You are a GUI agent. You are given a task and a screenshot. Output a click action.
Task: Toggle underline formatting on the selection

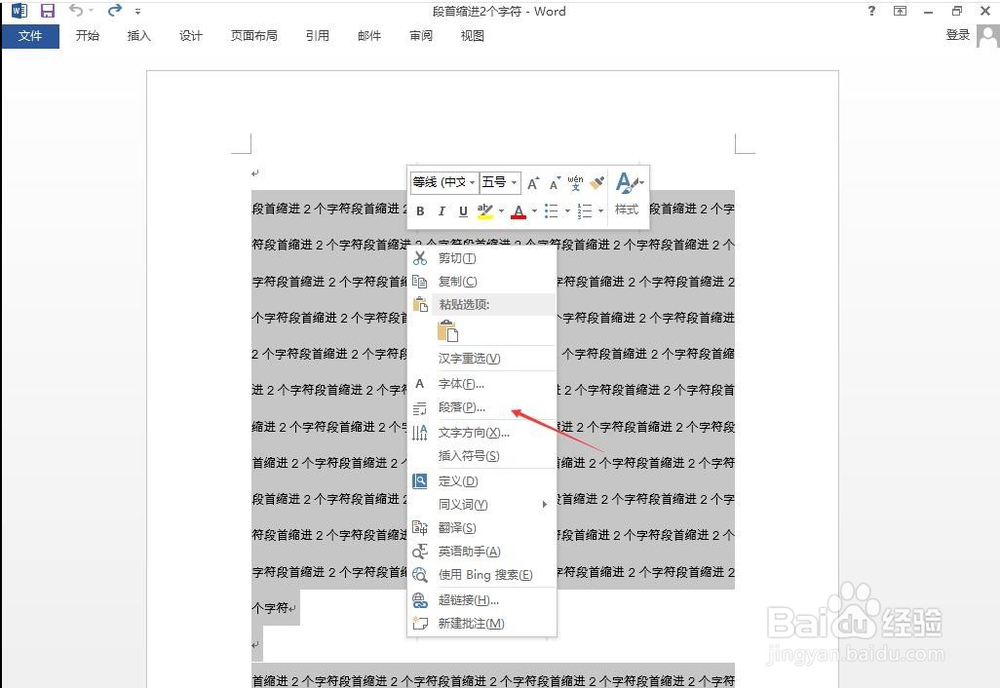pos(464,211)
